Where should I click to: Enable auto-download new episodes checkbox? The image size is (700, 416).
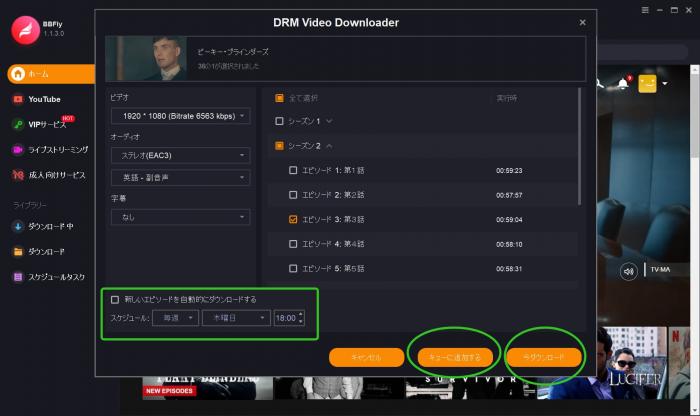point(115,299)
